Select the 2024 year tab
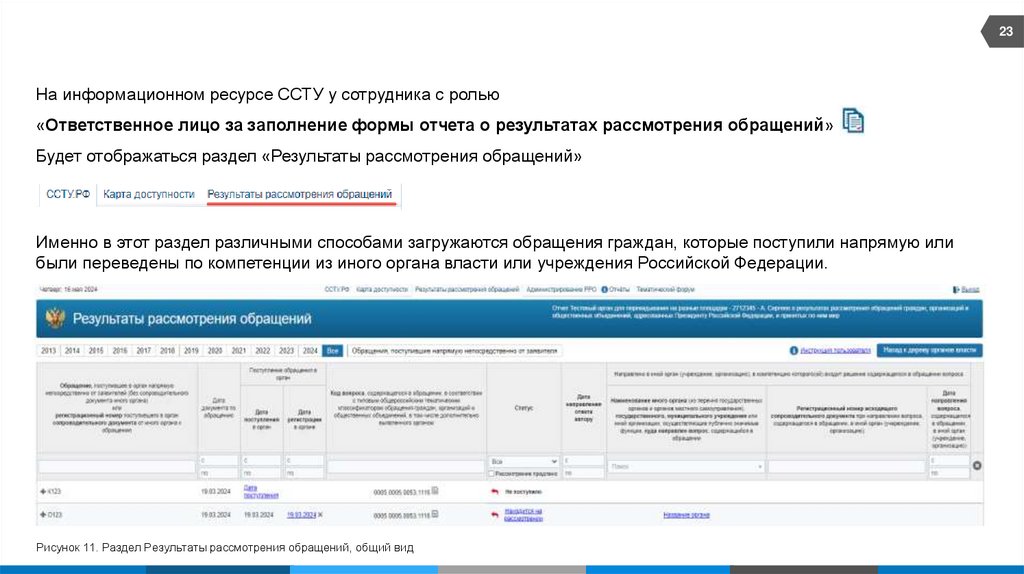This screenshot has height=574, width=1024. [310, 351]
